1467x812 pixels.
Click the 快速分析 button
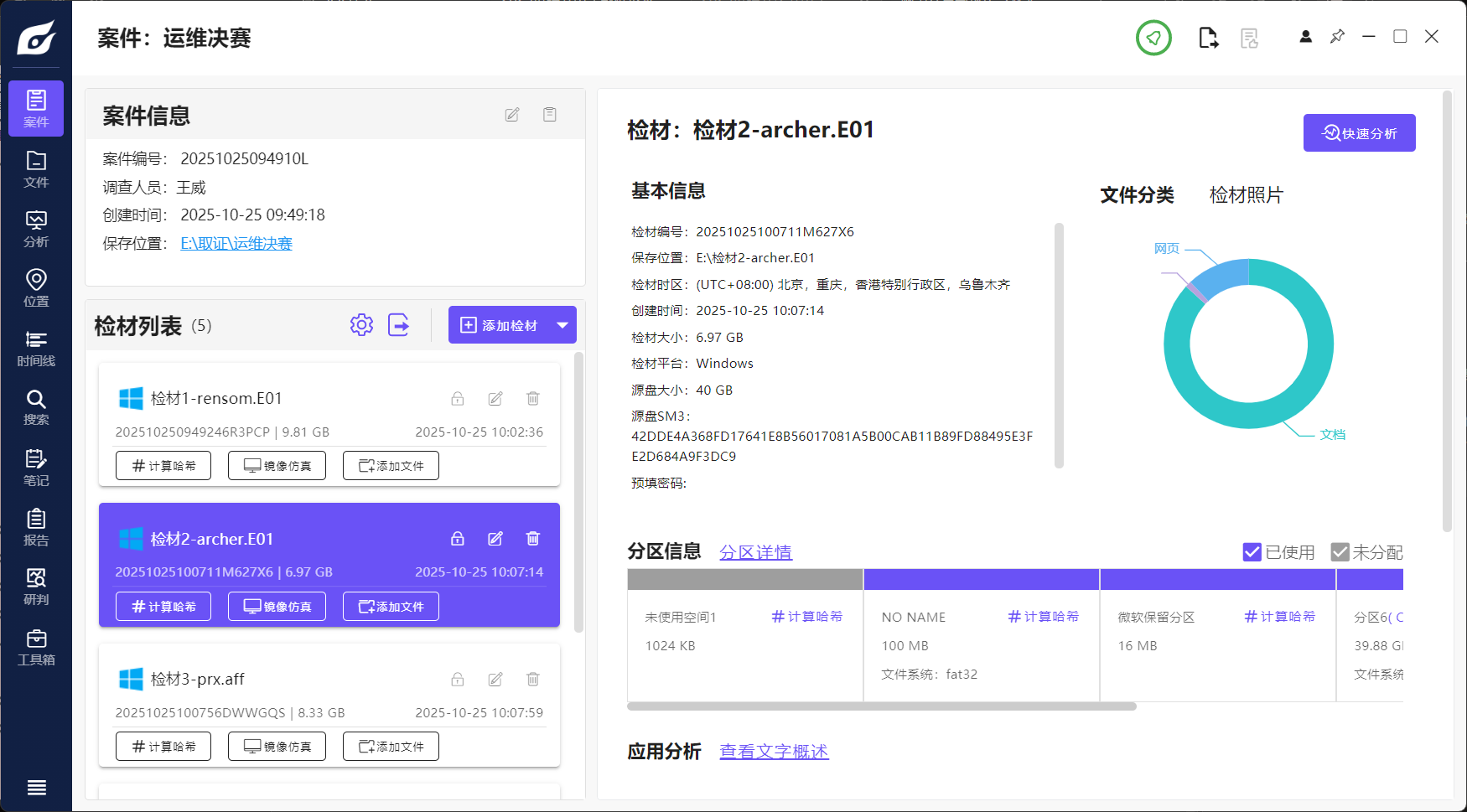tap(1359, 132)
